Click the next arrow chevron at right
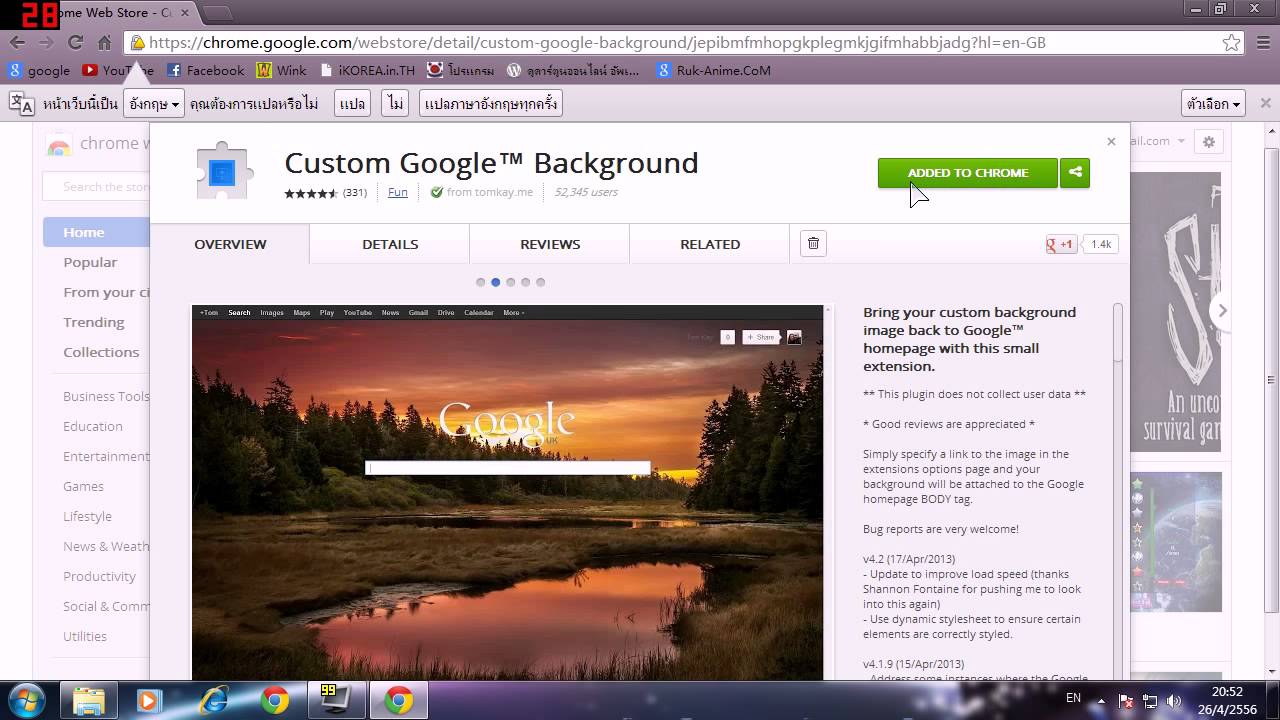1280x720 pixels. 1221,311
